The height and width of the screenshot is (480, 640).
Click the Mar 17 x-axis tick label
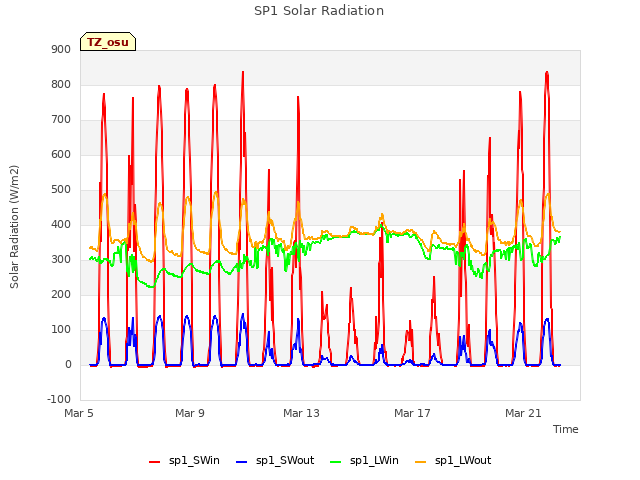click(412, 413)
